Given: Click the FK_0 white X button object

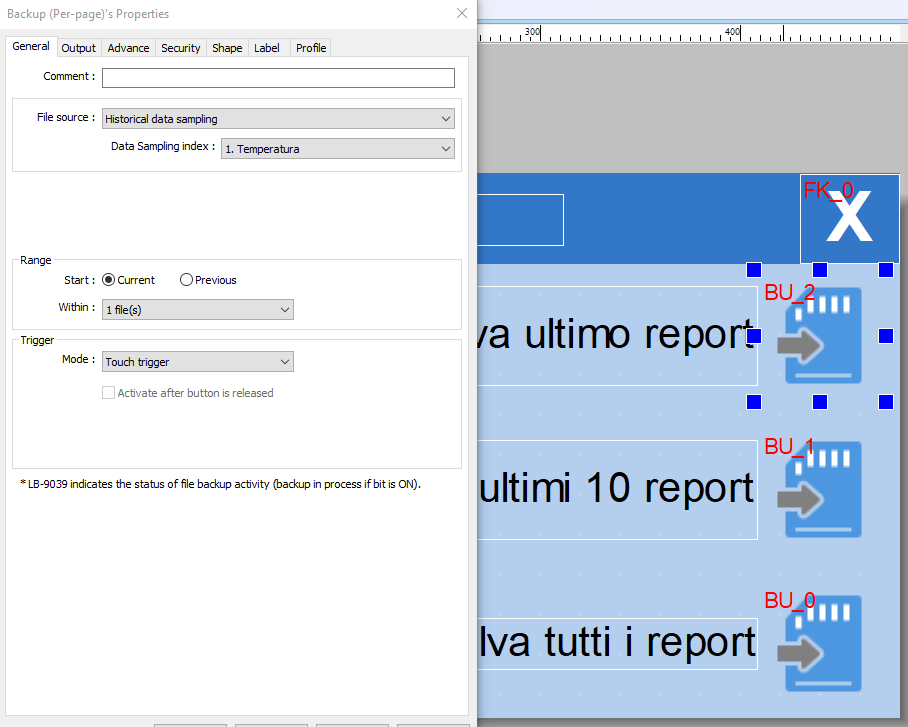Looking at the screenshot, I should pyautogui.click(x=849, y=219).
